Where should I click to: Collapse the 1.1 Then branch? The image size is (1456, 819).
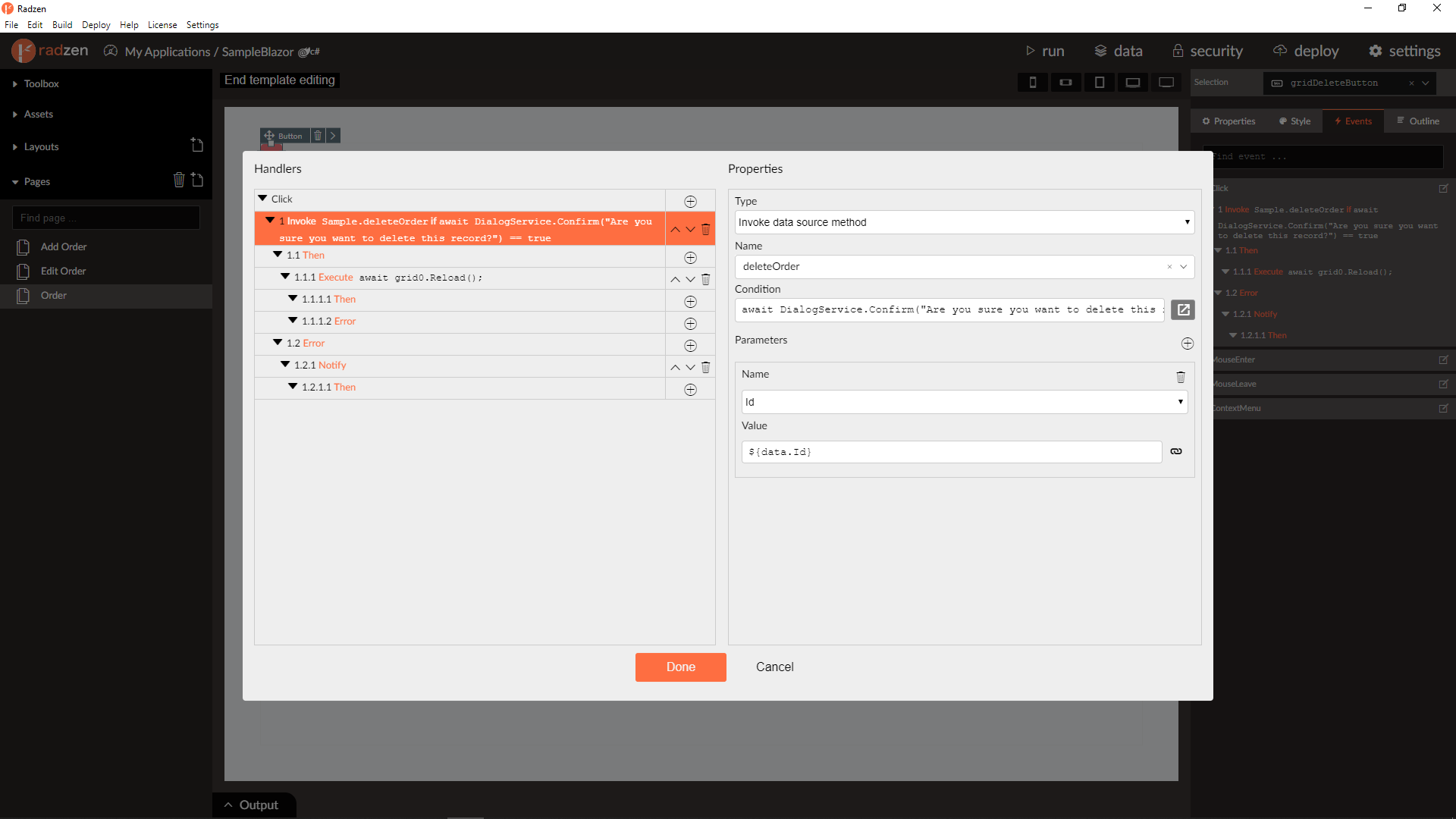pyautogui.click(x=278, y=255)
